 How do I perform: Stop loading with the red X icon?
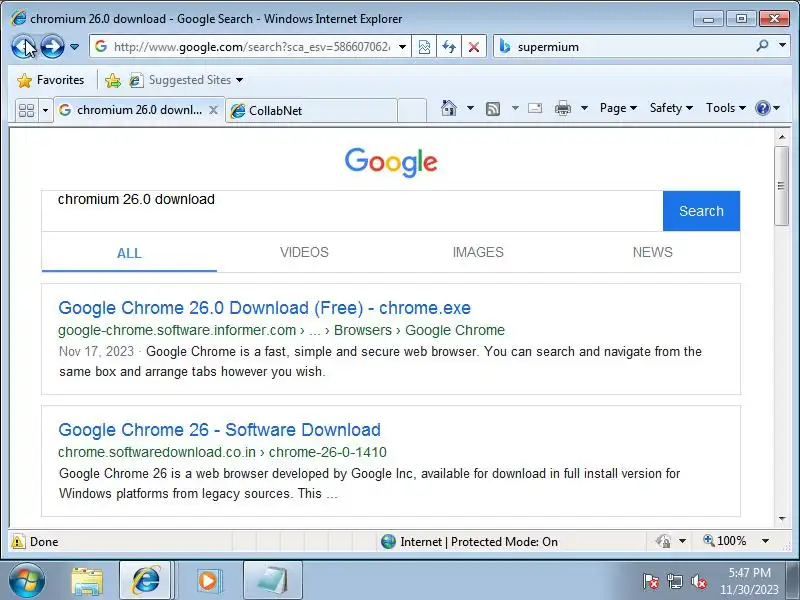[x=473, y=47]
